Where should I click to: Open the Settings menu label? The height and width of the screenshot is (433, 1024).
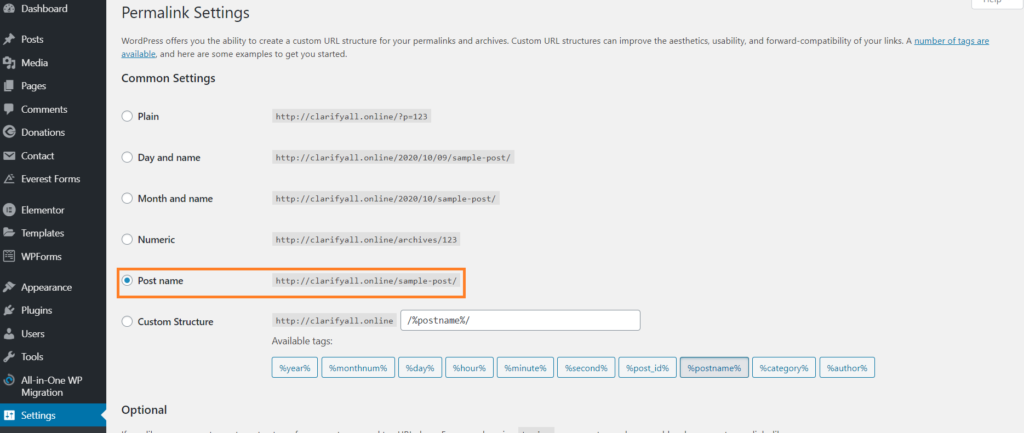click(x=38, y=415)
